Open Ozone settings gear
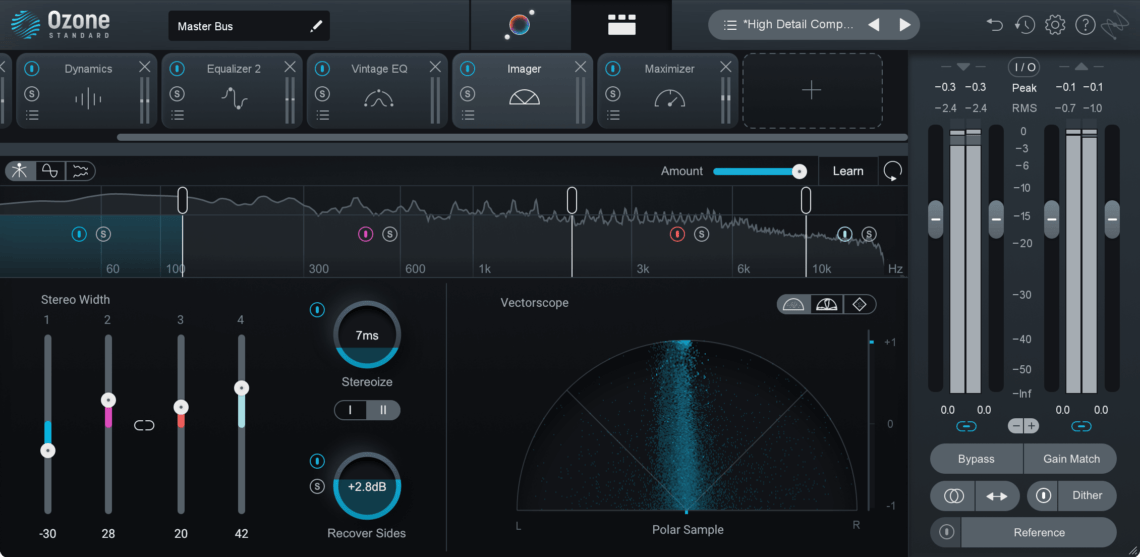Image resolution: width=1140 pixels, height=557 pixels. 1055,25
